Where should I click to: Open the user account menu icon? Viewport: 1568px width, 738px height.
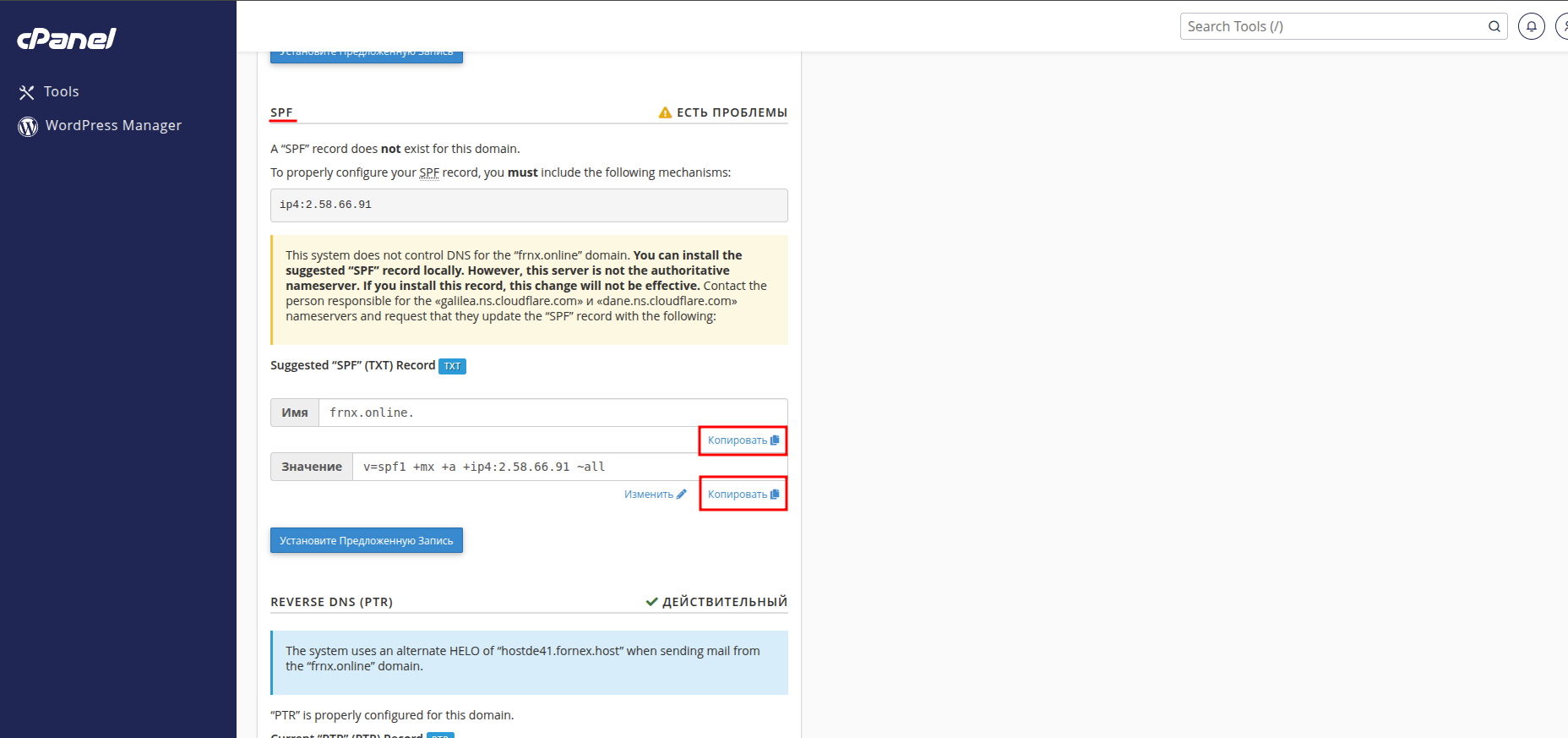pos(1563,26)
